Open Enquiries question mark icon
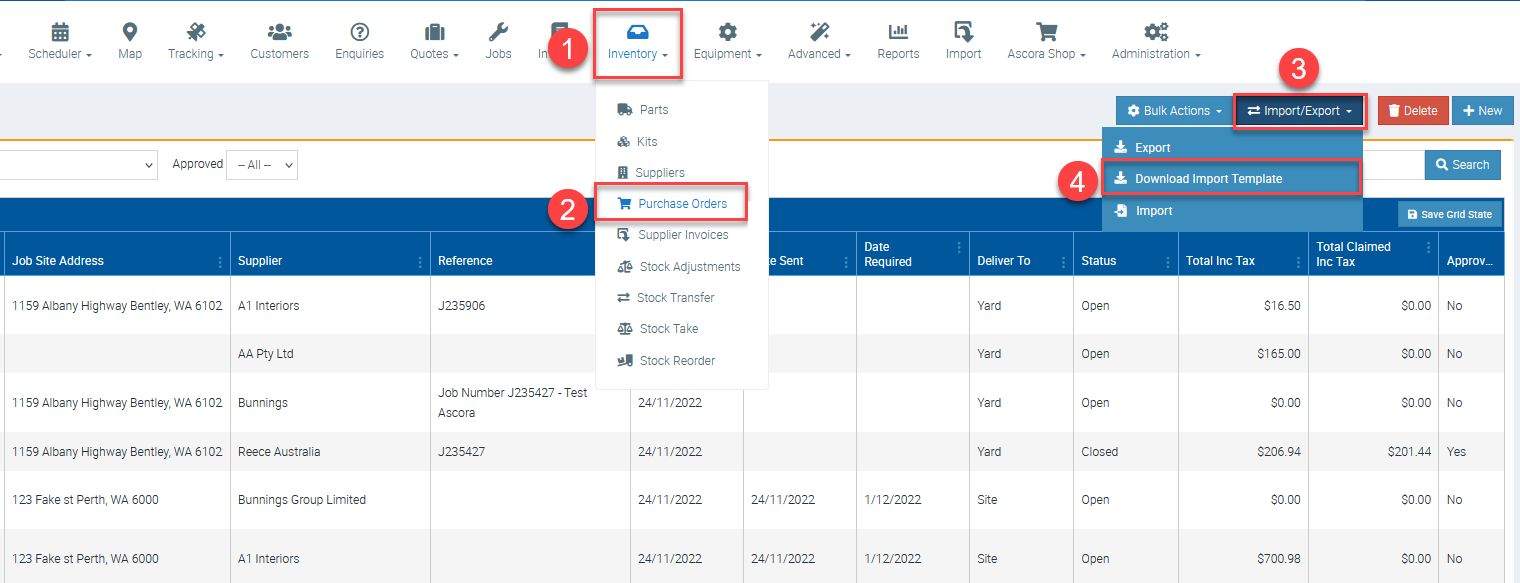 pos(360,33)
